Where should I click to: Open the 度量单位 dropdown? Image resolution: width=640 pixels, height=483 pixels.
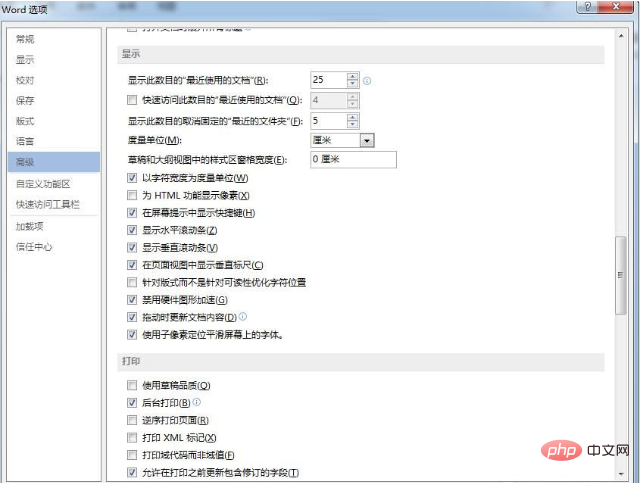click(x=367, y=140)
